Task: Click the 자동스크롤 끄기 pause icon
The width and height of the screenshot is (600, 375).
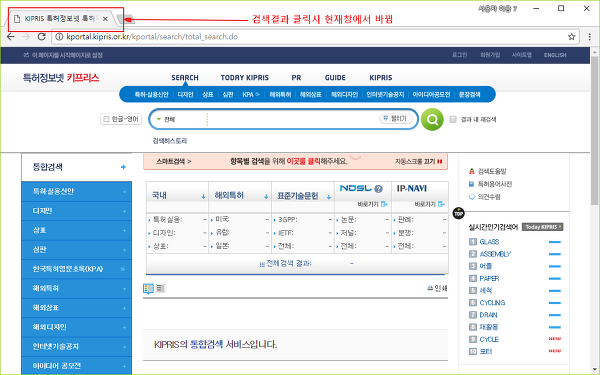Action: pyautogui.click(x=440, y=161)
